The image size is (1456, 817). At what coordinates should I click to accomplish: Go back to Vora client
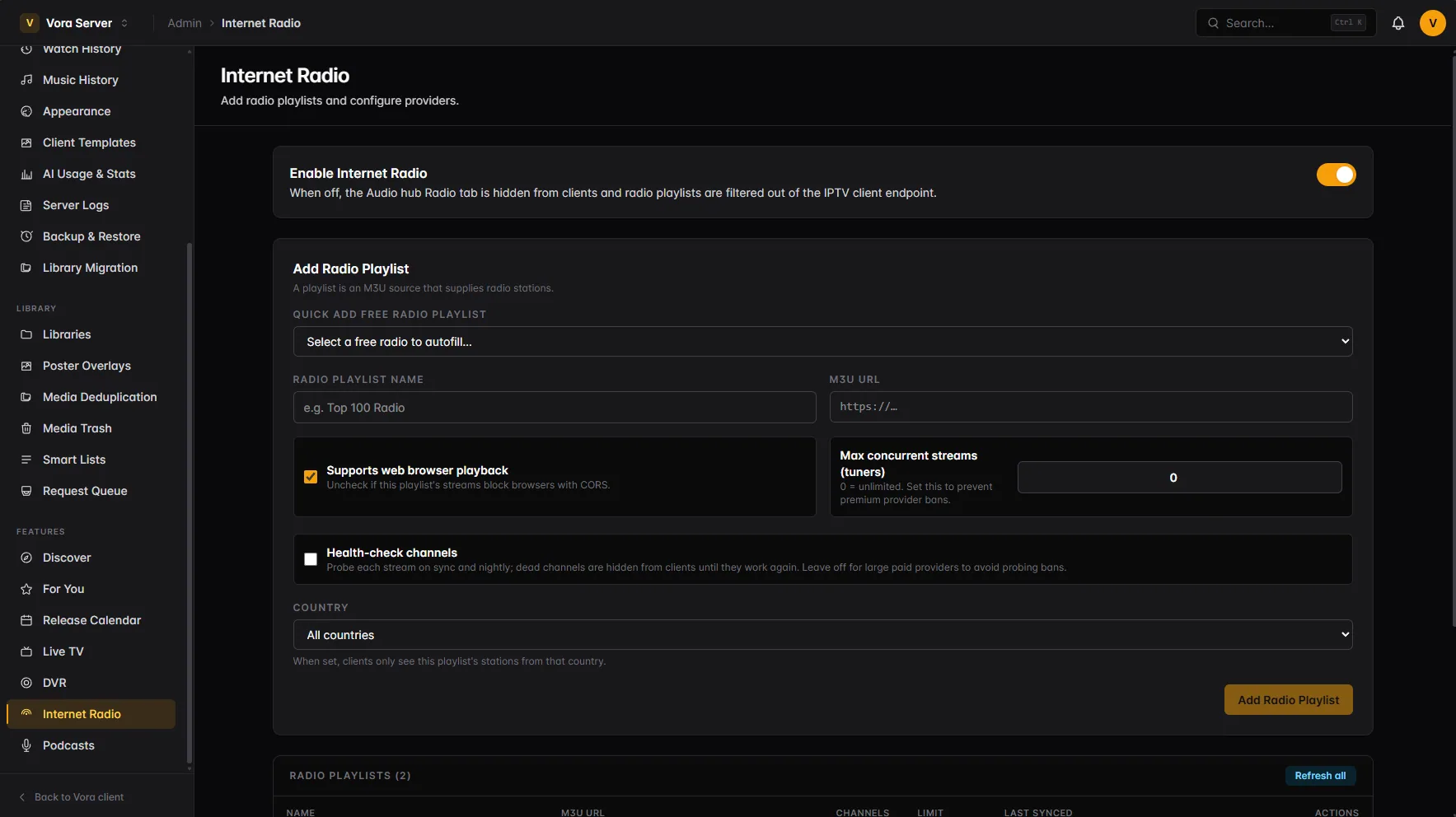[71, 797]
